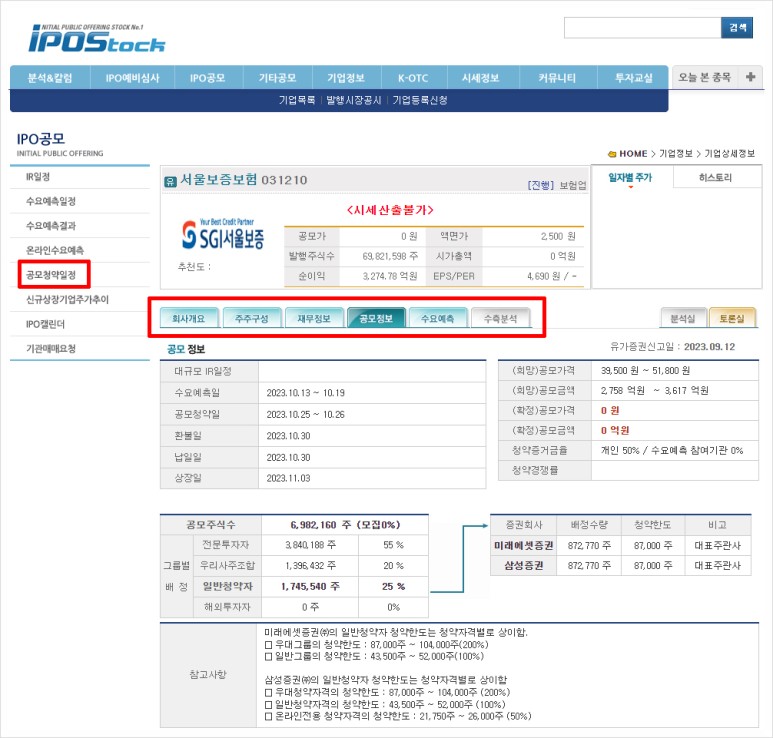773x738 pixels.
Task: Open 수요예측결과 in the sidebar
Action: [x=51, y=226]
